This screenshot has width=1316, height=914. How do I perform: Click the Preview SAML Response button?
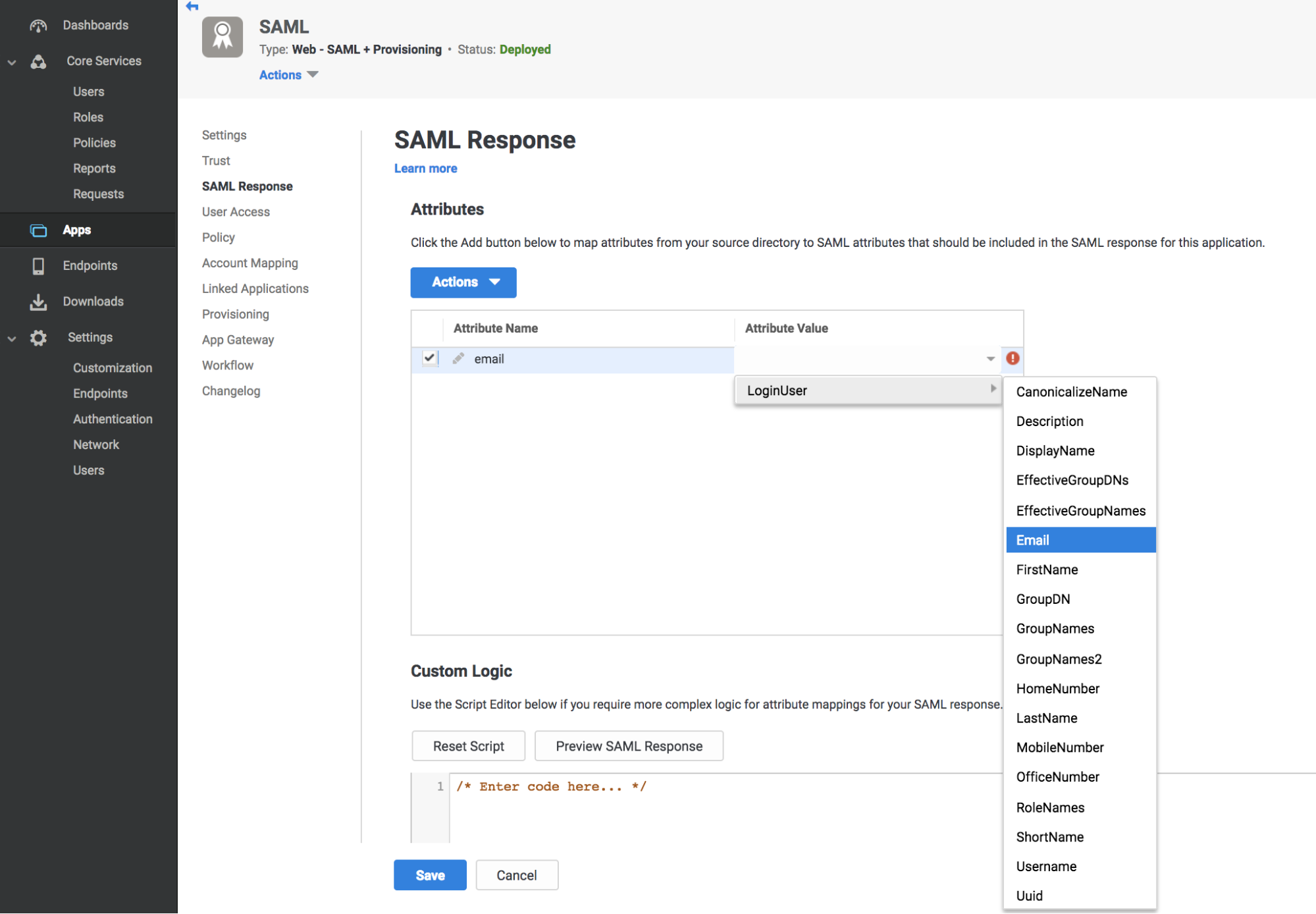[629, 745]
